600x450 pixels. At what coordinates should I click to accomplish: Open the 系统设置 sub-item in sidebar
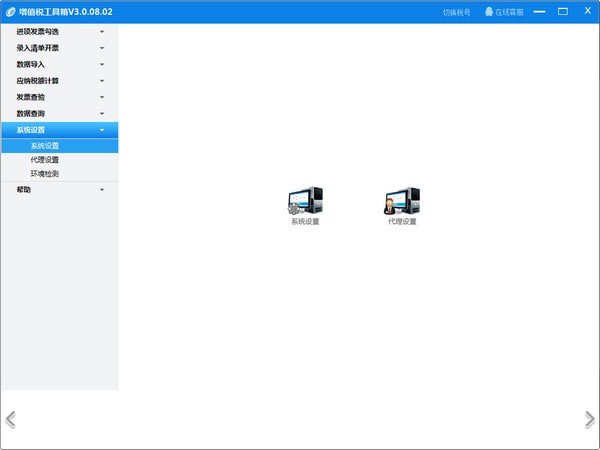coord(60,146)
